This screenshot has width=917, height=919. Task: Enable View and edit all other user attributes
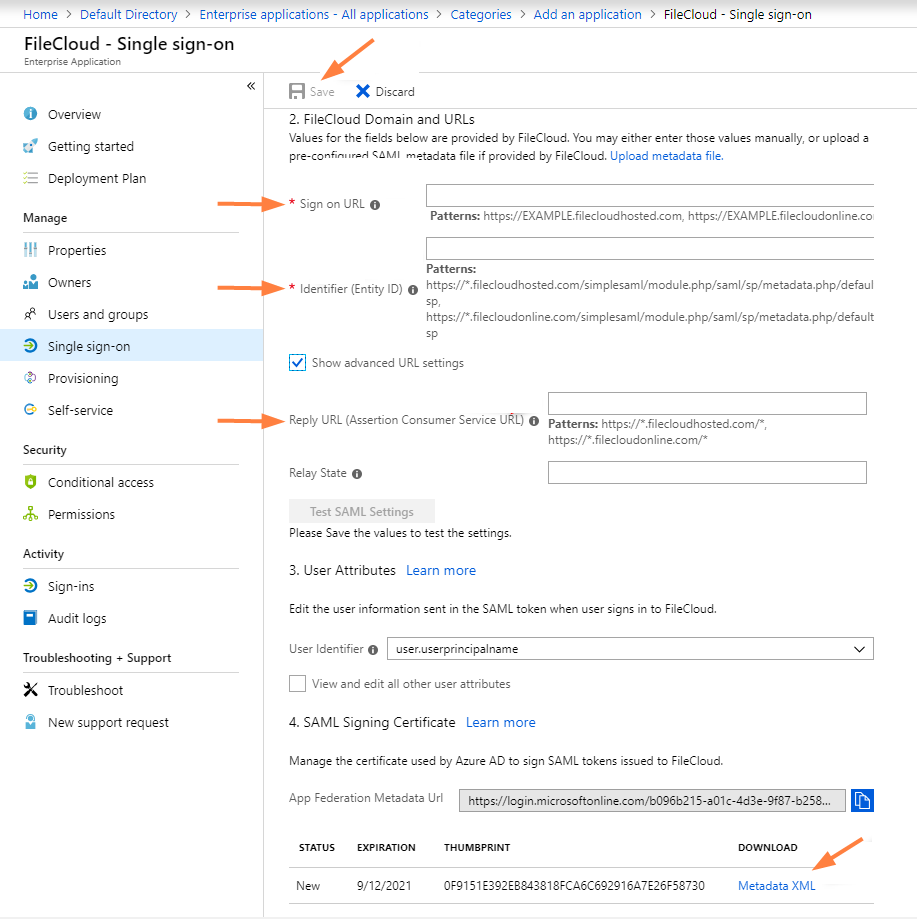tap(297, 683)
